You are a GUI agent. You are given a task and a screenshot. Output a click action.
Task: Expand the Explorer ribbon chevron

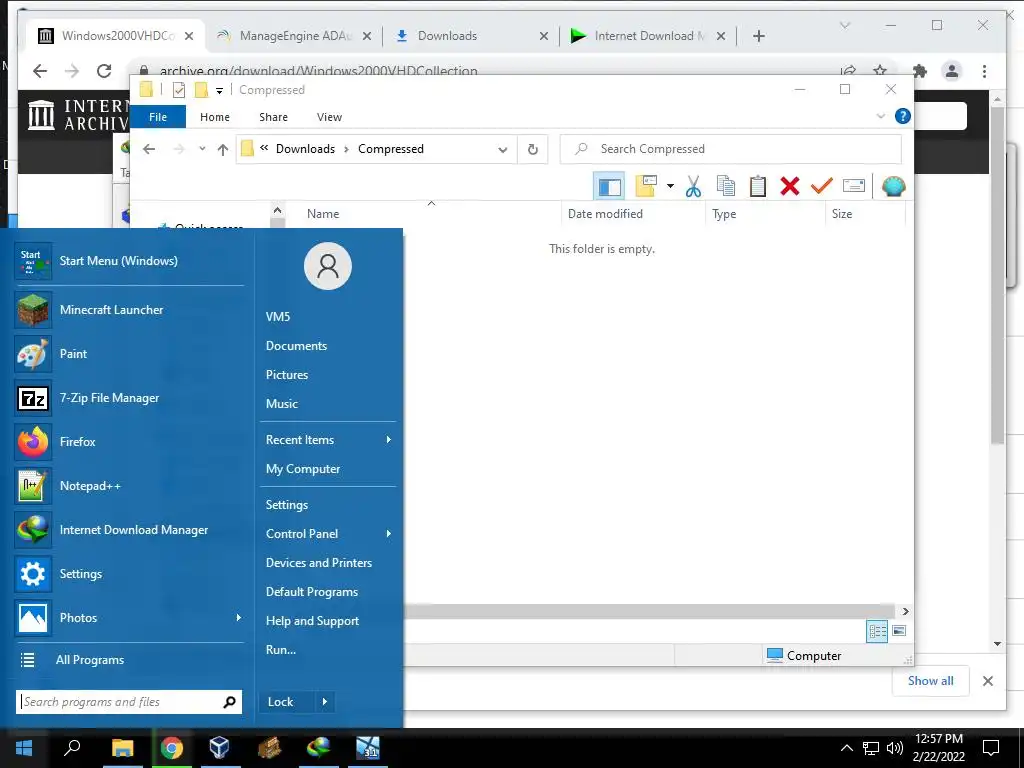(x=880, y=116)
